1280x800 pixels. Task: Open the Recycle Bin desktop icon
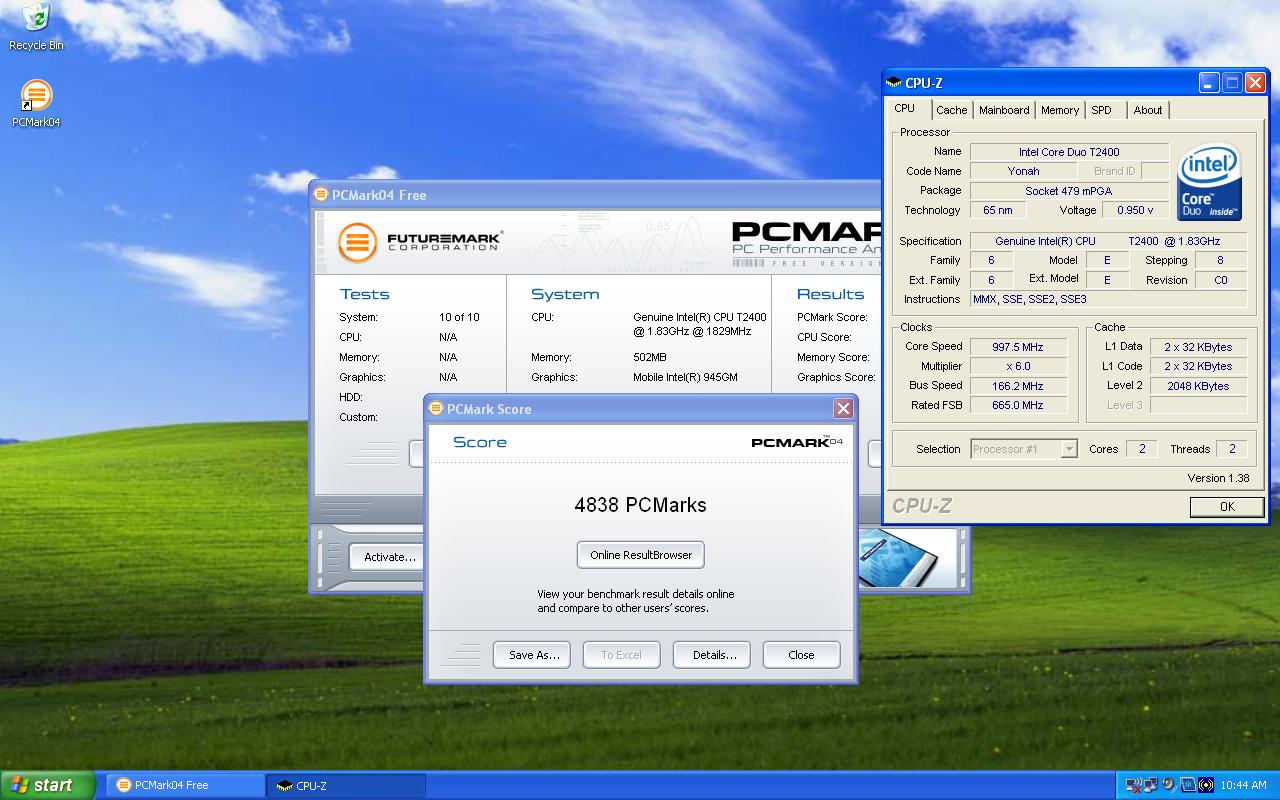pyautogui.click(x=36, y=26)
